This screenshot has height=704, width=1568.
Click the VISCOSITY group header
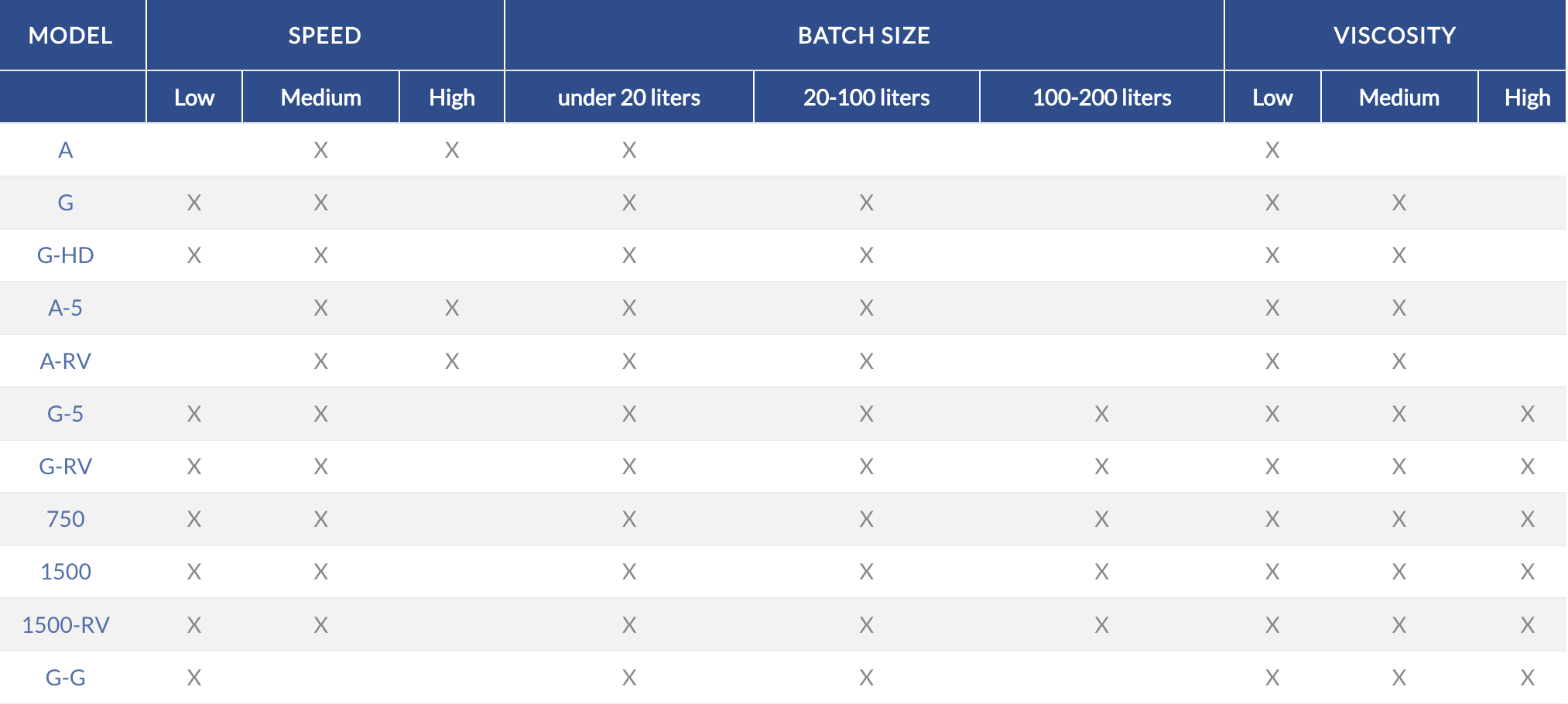point(1395,36)
